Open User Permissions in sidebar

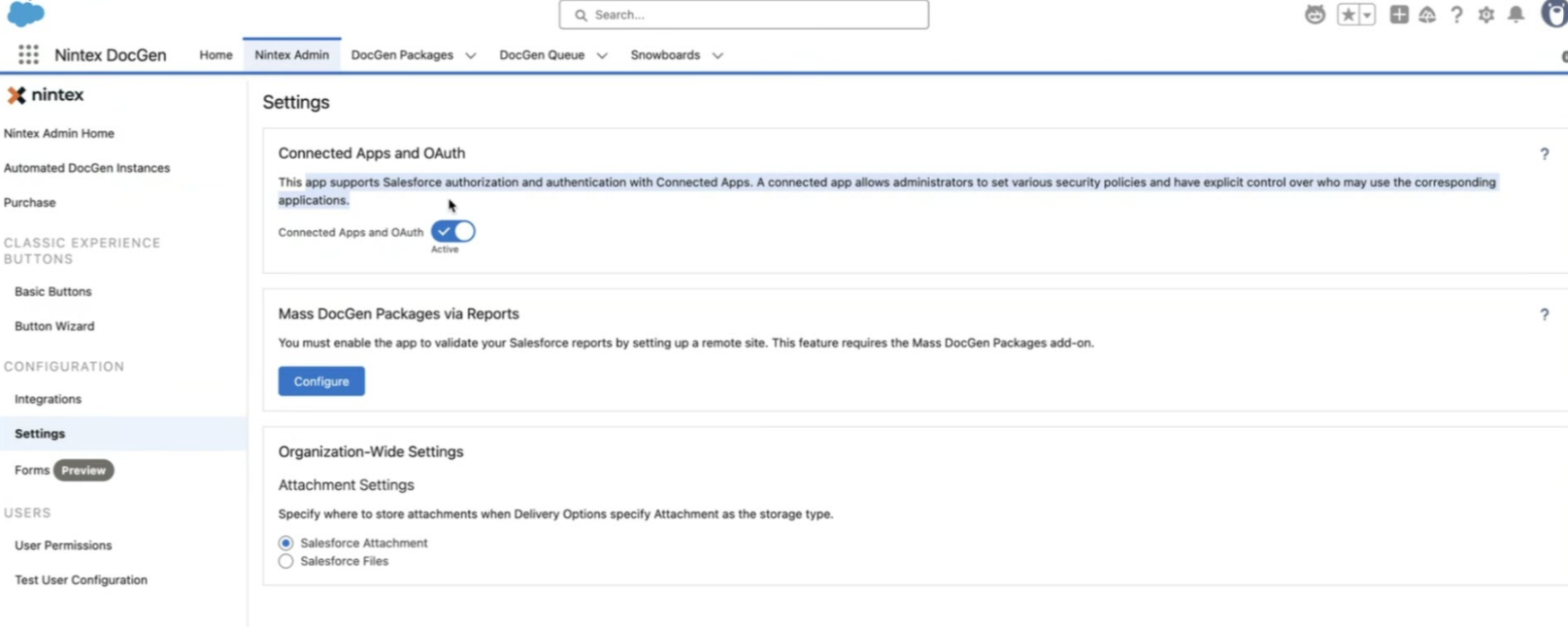pos(63,545)
